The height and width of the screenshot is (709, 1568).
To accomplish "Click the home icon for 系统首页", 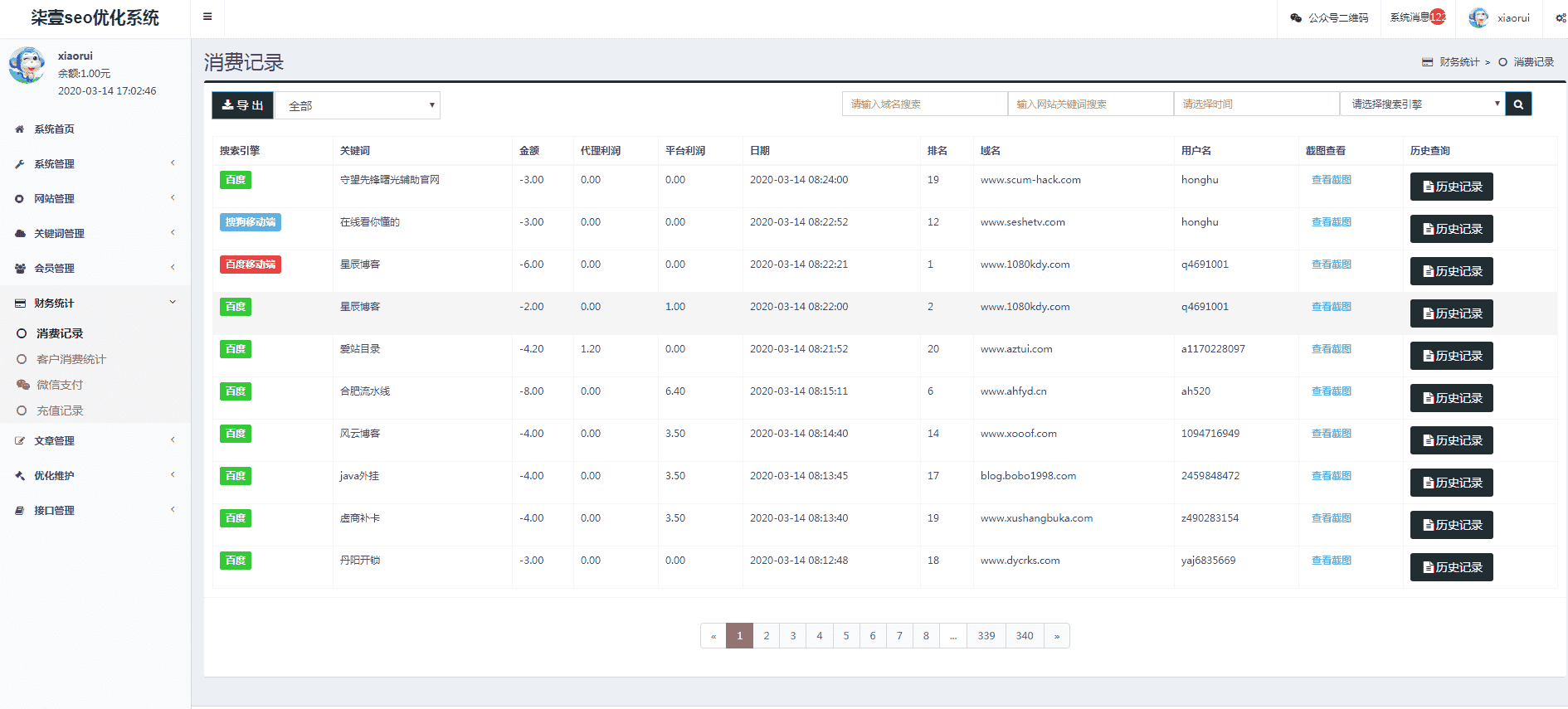I will pos(20,129).
